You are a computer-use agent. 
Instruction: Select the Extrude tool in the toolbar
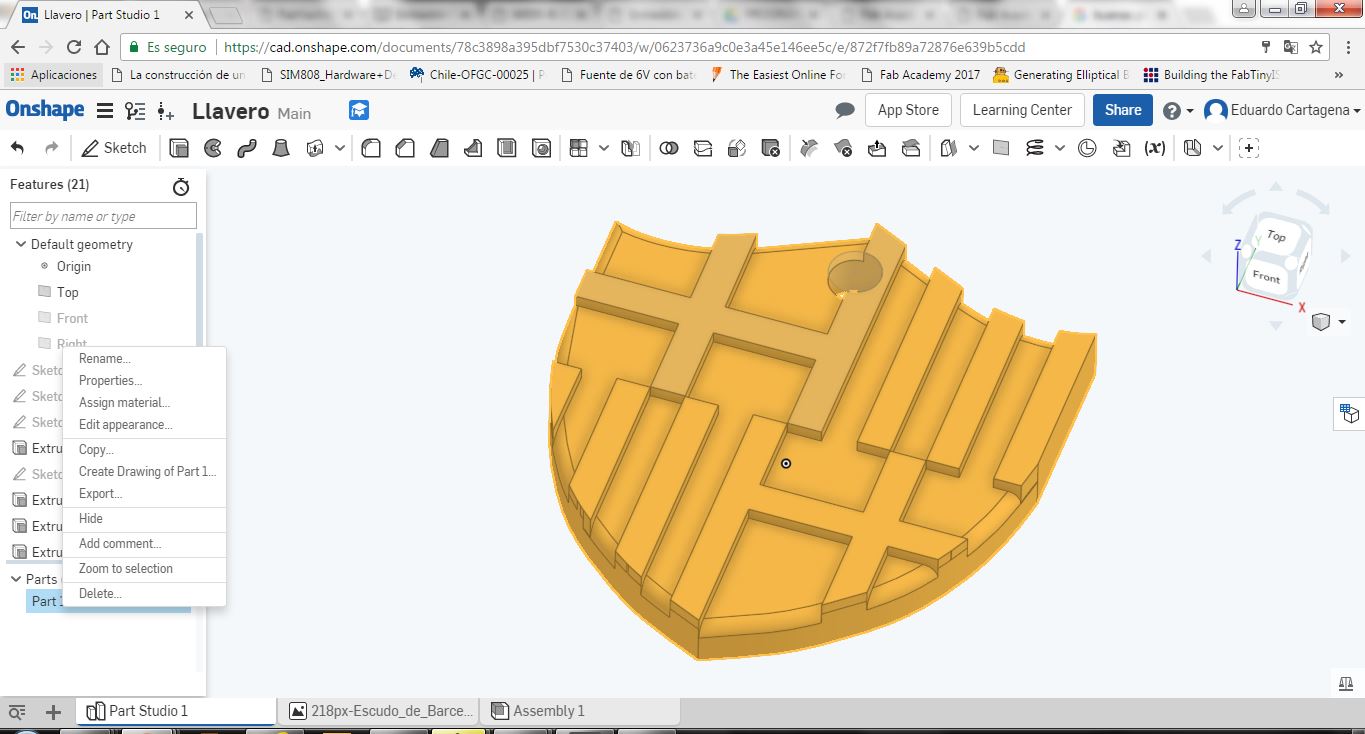pos(179,148)
